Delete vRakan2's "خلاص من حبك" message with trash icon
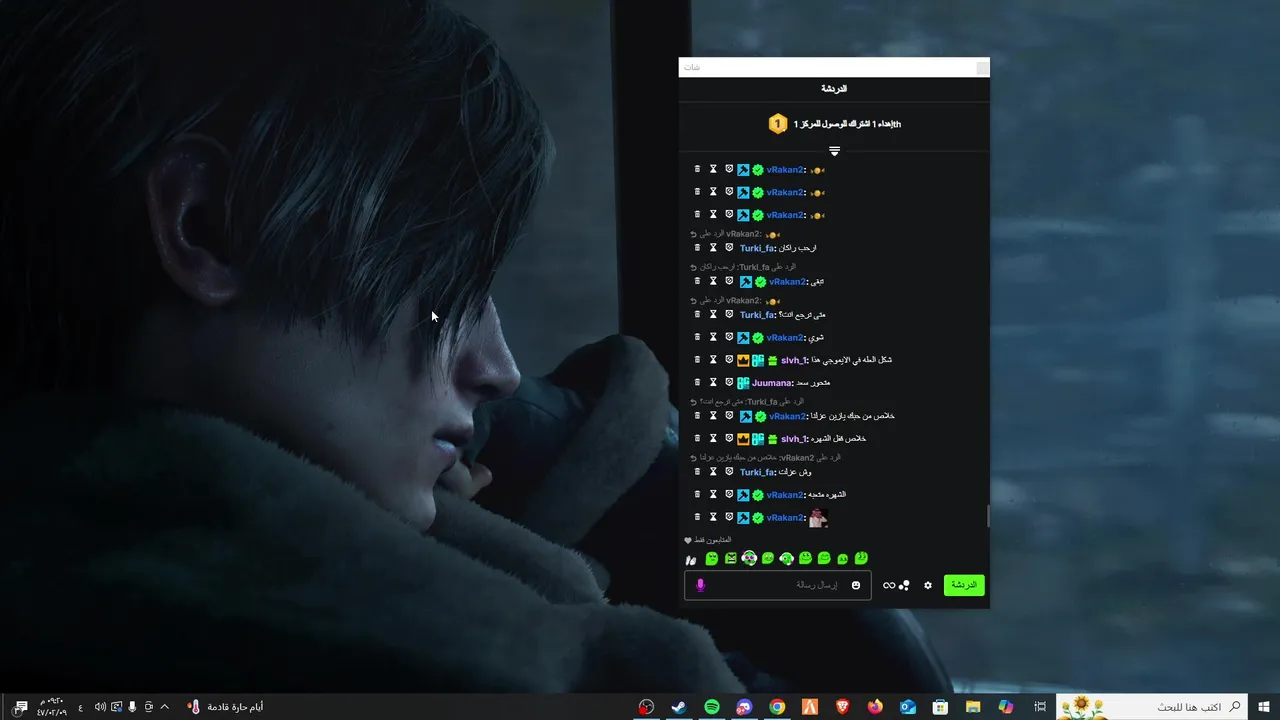The width and height of the screenshot is (1280, 720). tap(697, 415)
